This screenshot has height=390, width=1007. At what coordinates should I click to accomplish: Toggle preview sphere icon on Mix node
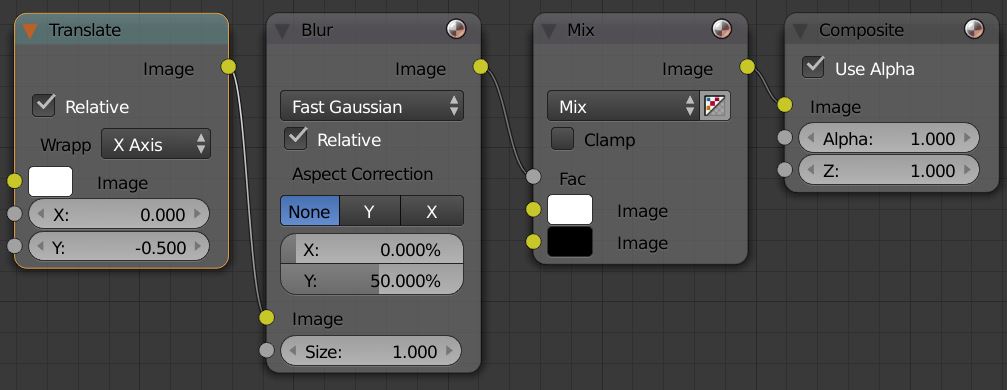click(x=722, y=29)
